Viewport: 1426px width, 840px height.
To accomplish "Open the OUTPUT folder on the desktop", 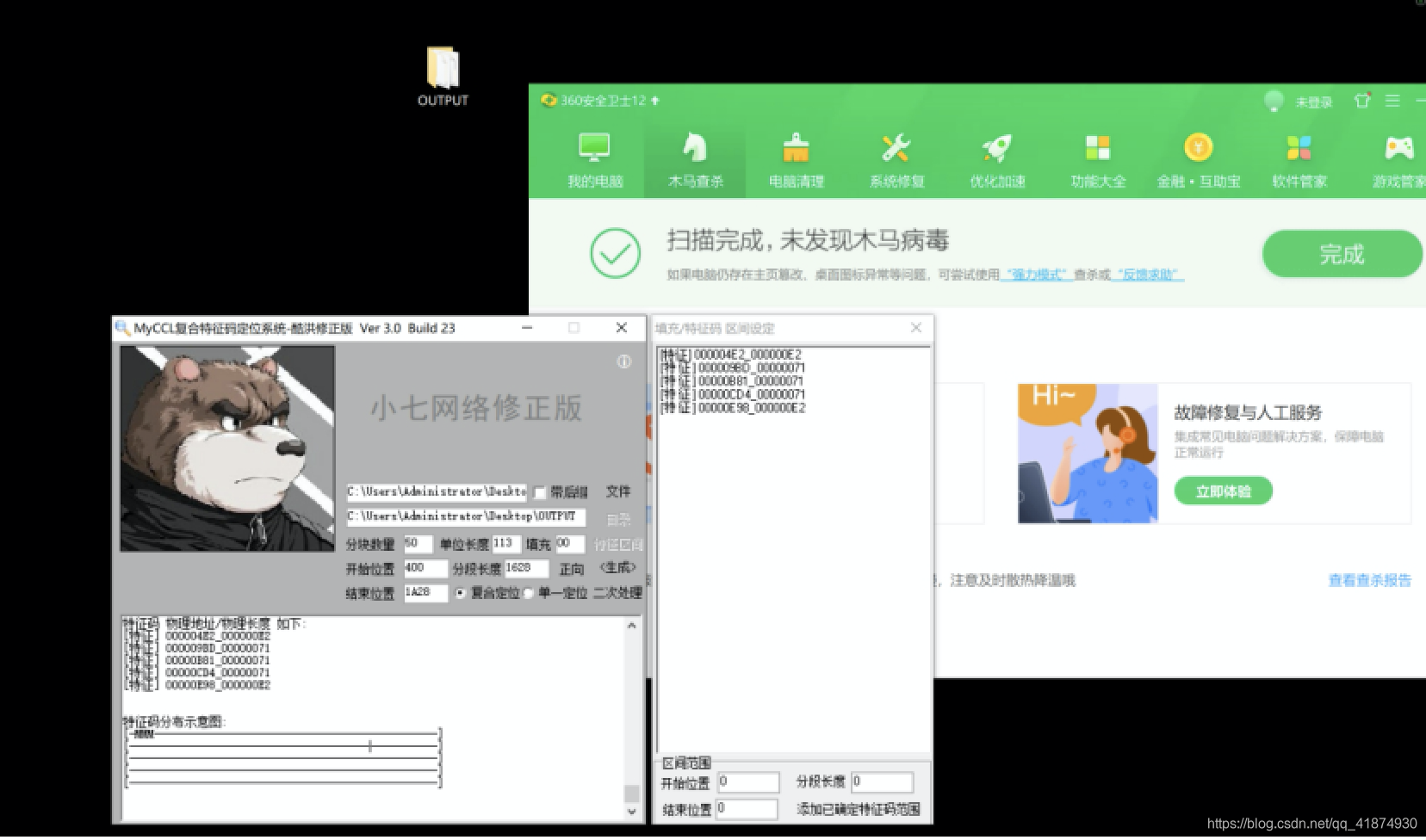I will tap(443, 77).
